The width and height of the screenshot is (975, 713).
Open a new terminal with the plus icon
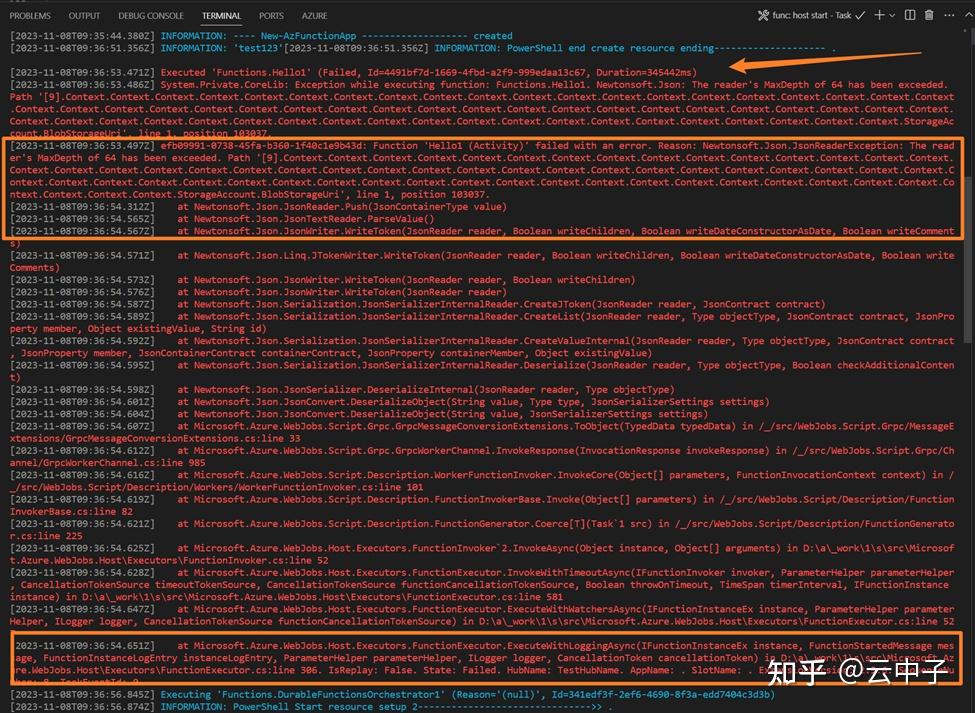879,15
